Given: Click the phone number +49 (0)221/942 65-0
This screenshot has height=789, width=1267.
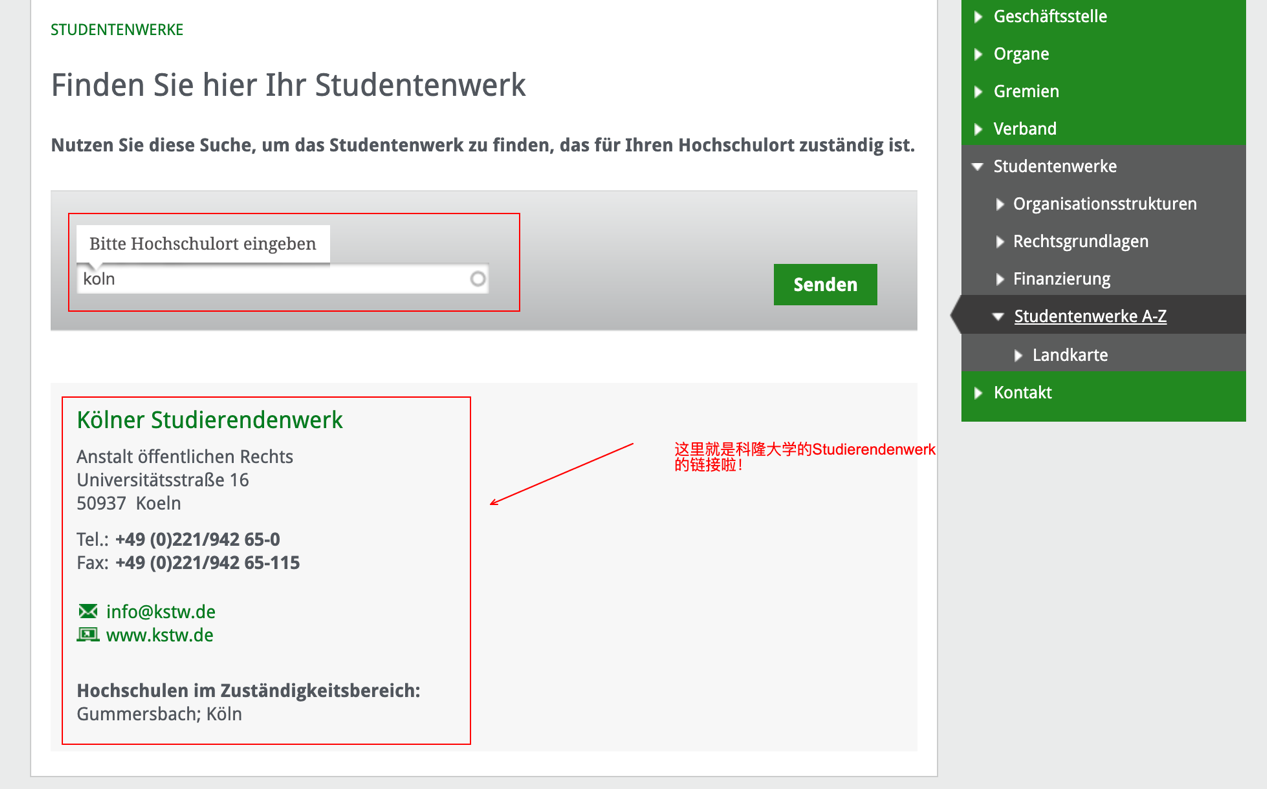Looking at the screenshot, I should click(197, 540).
